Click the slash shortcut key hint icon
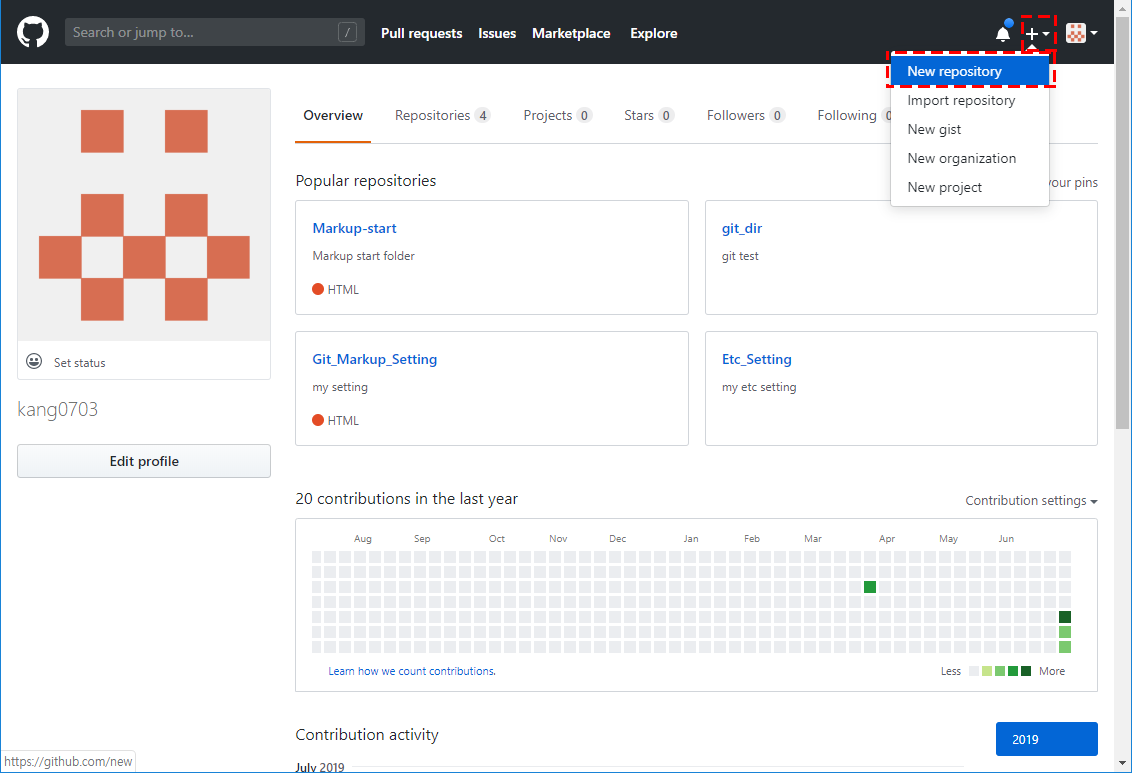Screen dimensions: 1132x773 [x=347, y=32]
